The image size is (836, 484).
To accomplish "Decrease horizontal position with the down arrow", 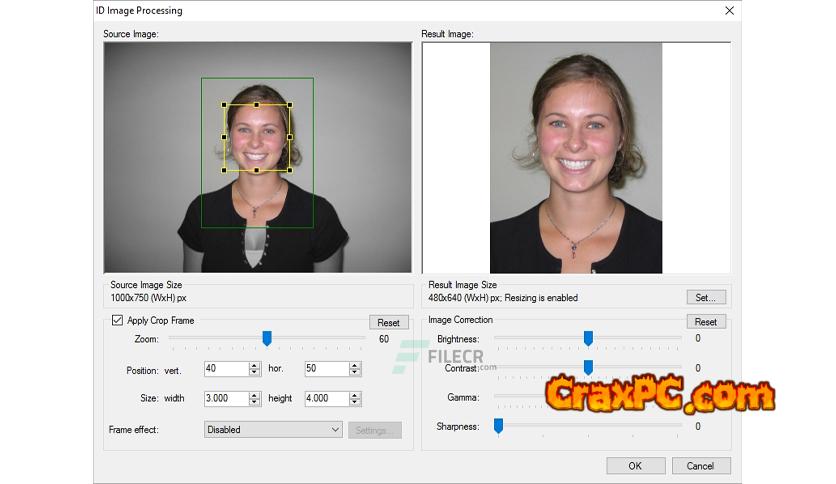I will coord(354,373).
